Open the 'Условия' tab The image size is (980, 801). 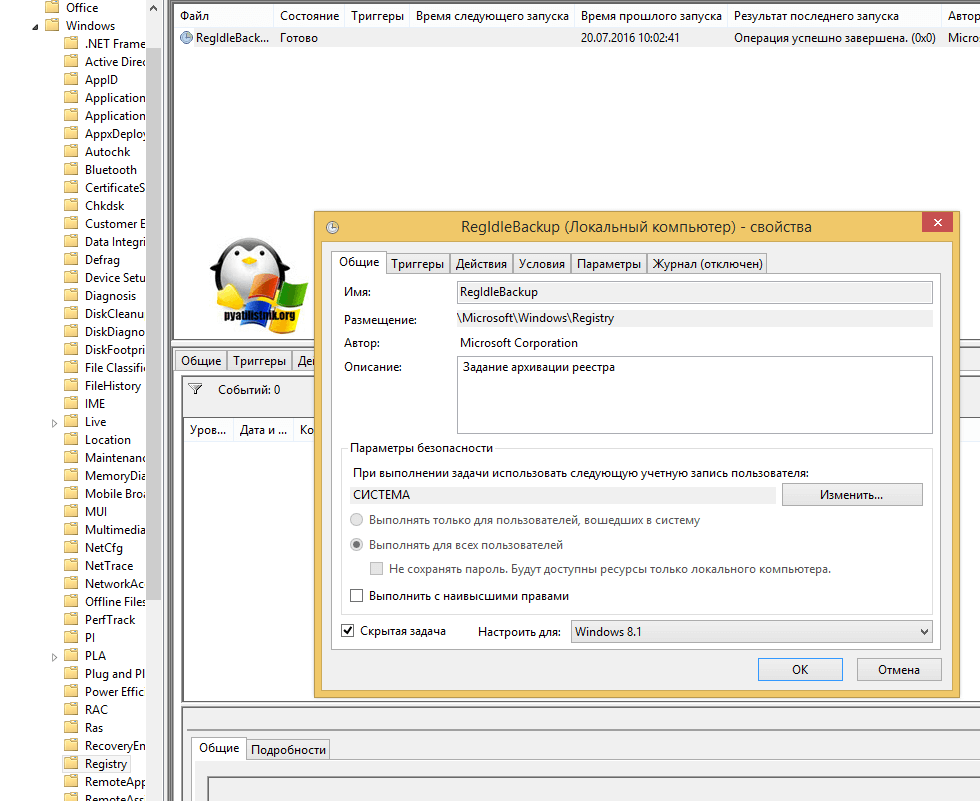point(542,264)
